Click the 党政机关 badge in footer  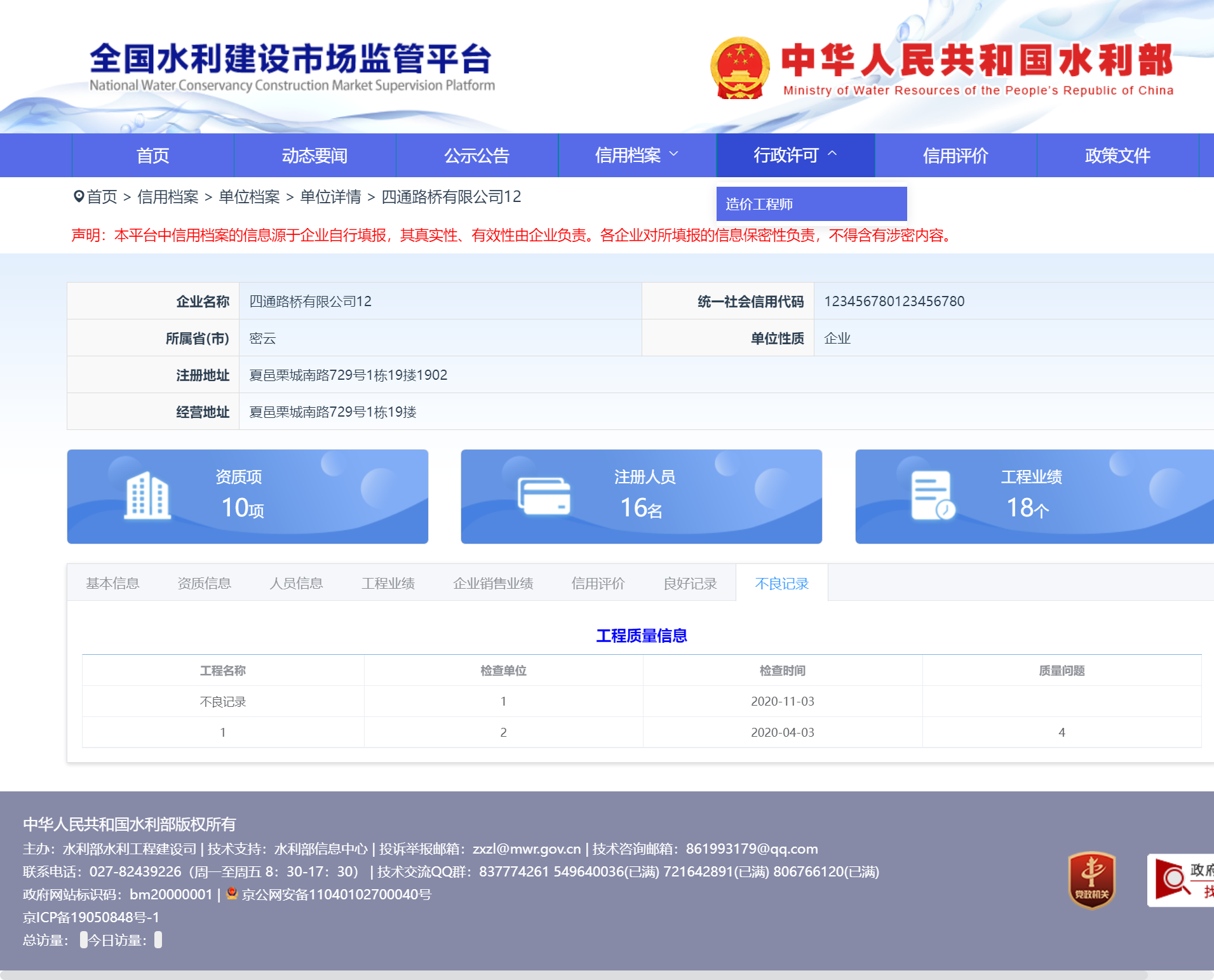pyautogui.click(x=1091, y=880)
